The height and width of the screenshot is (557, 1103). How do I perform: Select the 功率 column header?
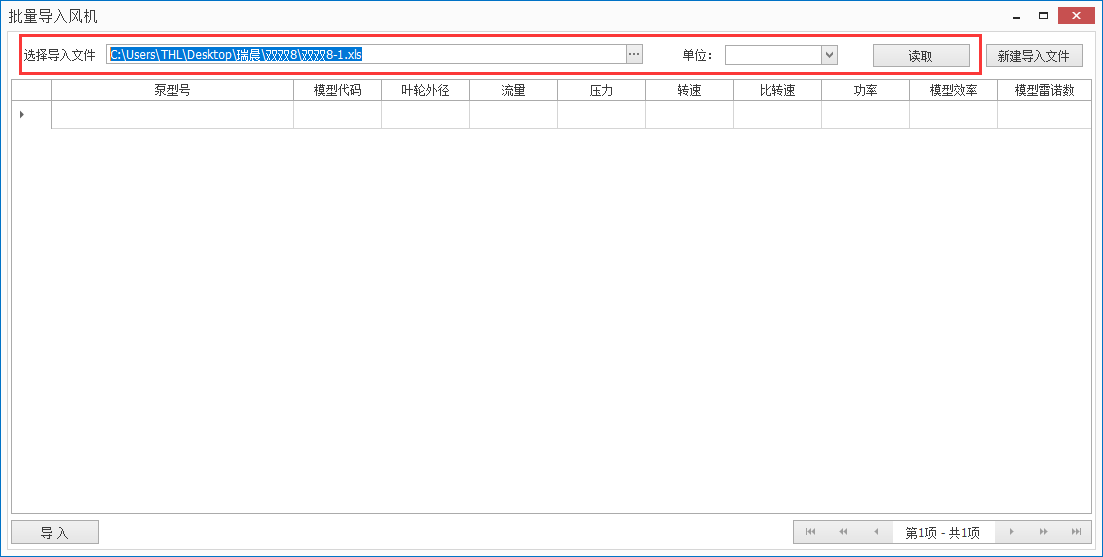[865, 90]
